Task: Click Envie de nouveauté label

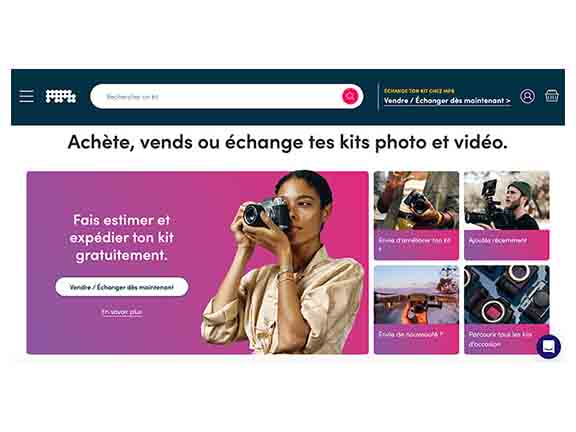Action: pyautogui.click(x=410, y=334)
